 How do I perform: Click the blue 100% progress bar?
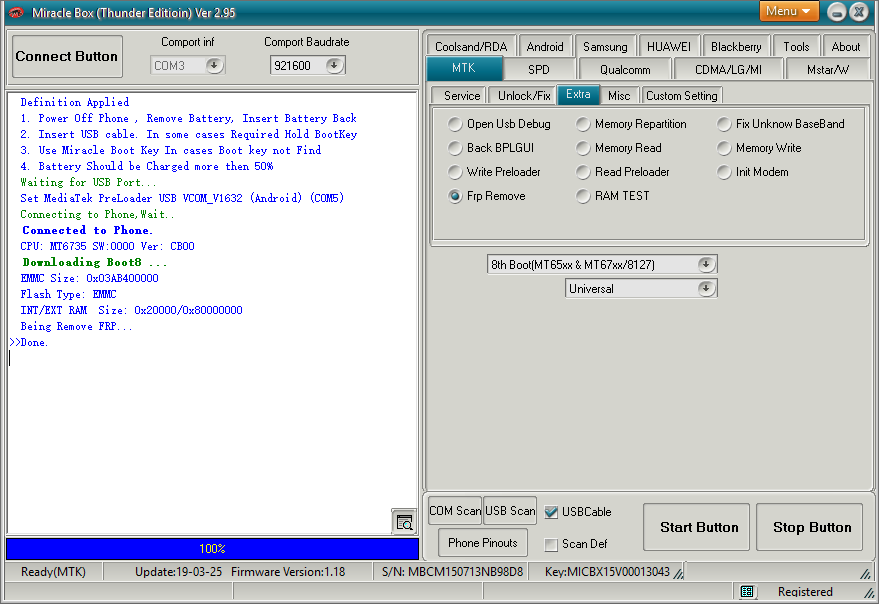pyautogui.click(x=212, y=548)
